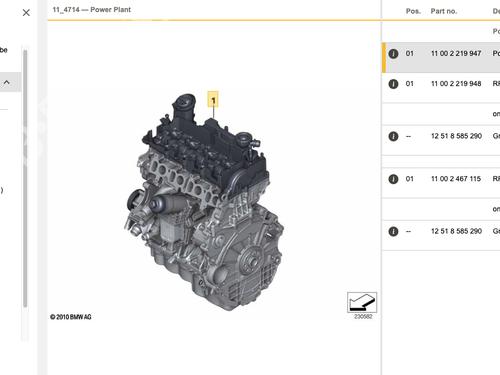Click the © 2010 BMW AG copyright text
This screenshot has height=375, width=500.
(71, 317)
